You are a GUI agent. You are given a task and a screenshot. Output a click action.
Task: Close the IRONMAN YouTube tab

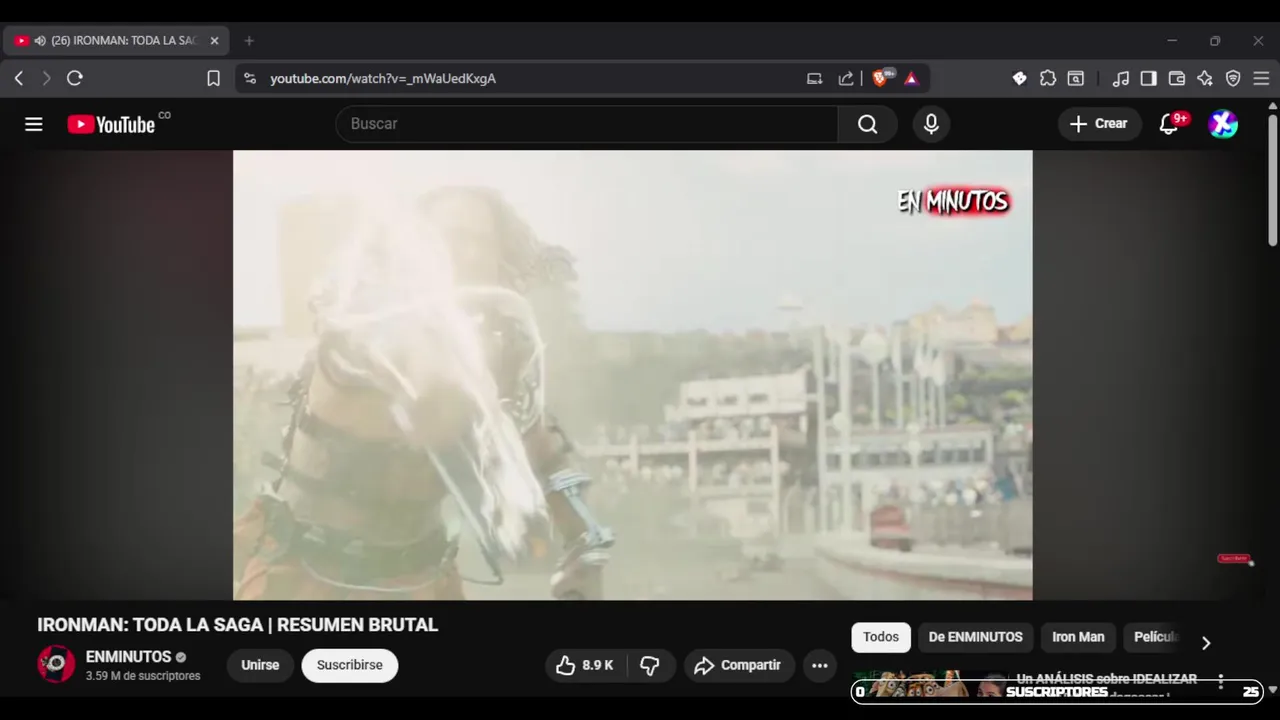(214, 41)
